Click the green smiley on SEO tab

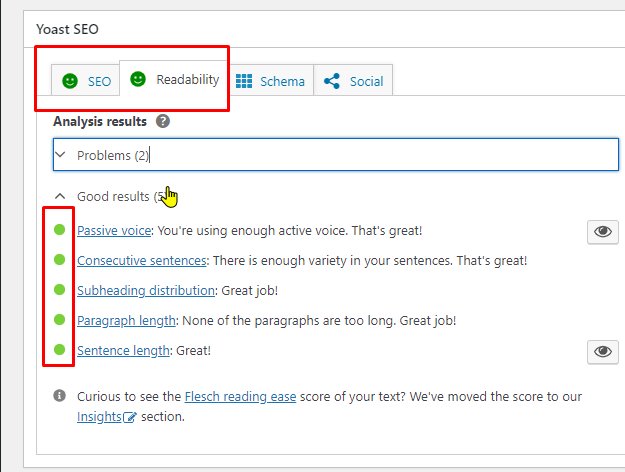[x=69, y=81]
